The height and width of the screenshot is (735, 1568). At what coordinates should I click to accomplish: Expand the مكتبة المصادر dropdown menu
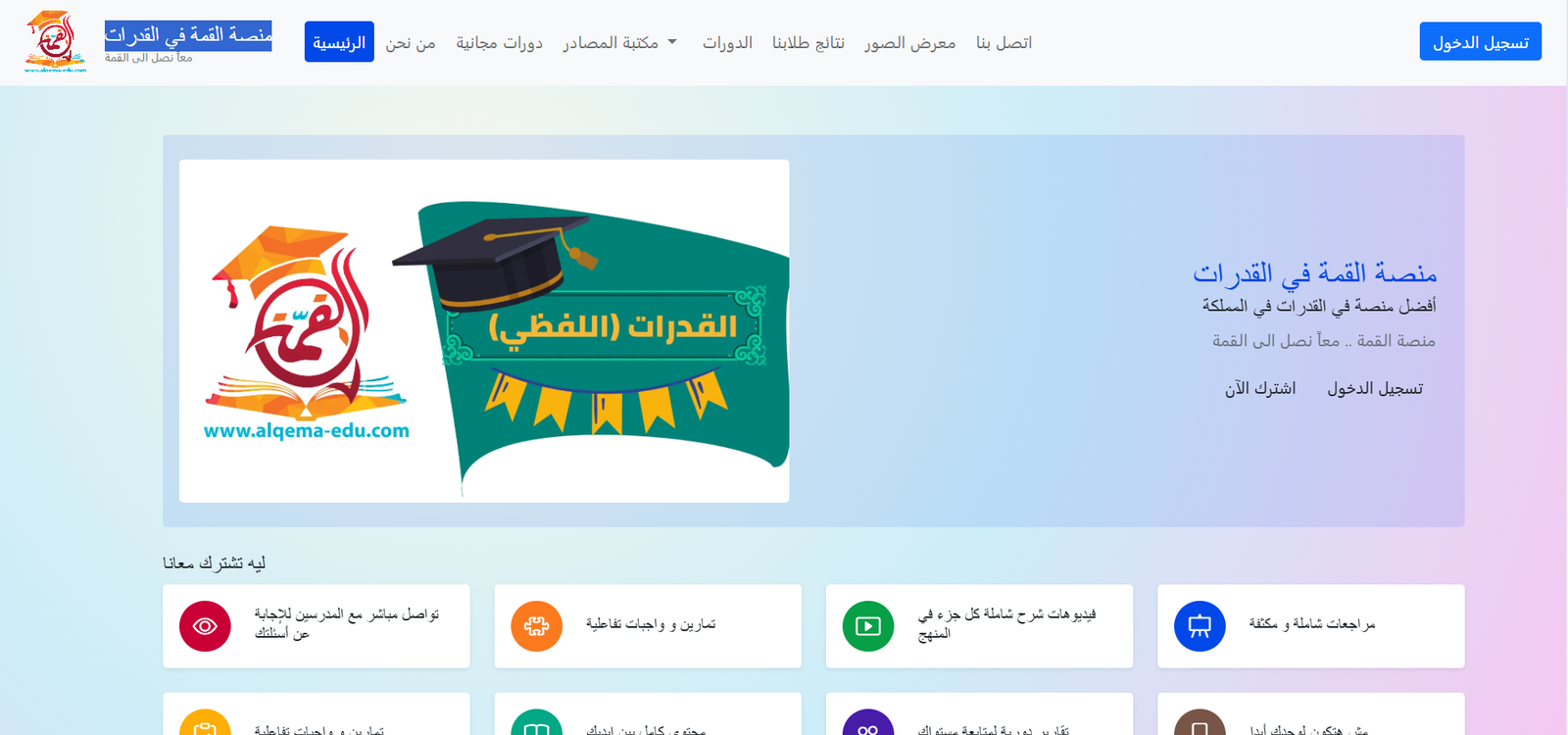(x=619, y=42)
